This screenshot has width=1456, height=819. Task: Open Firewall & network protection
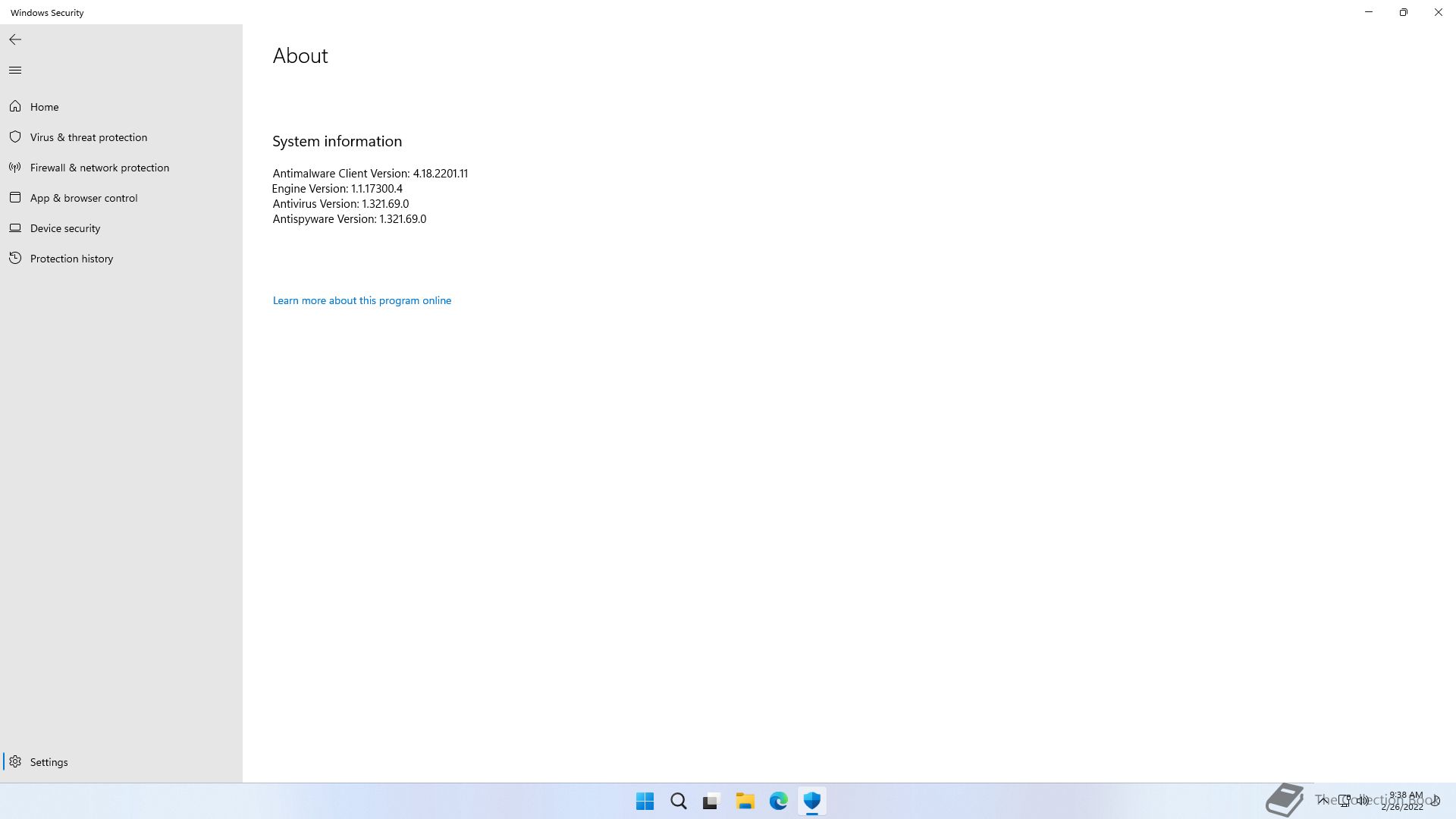coord(99,168)
